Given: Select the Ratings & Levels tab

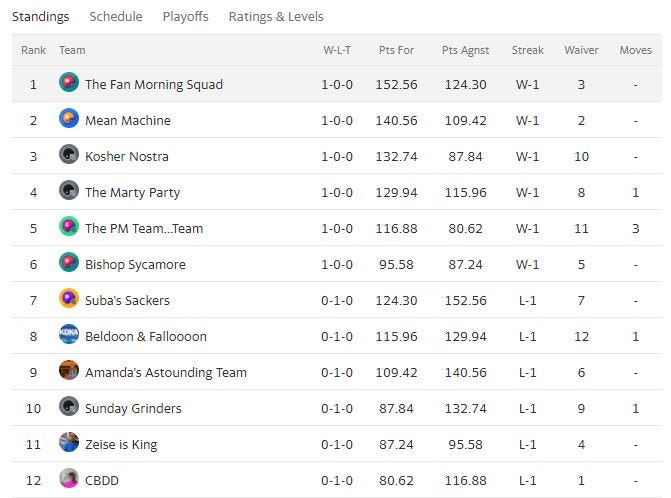Looking at the screenshot, I should 276,17.
